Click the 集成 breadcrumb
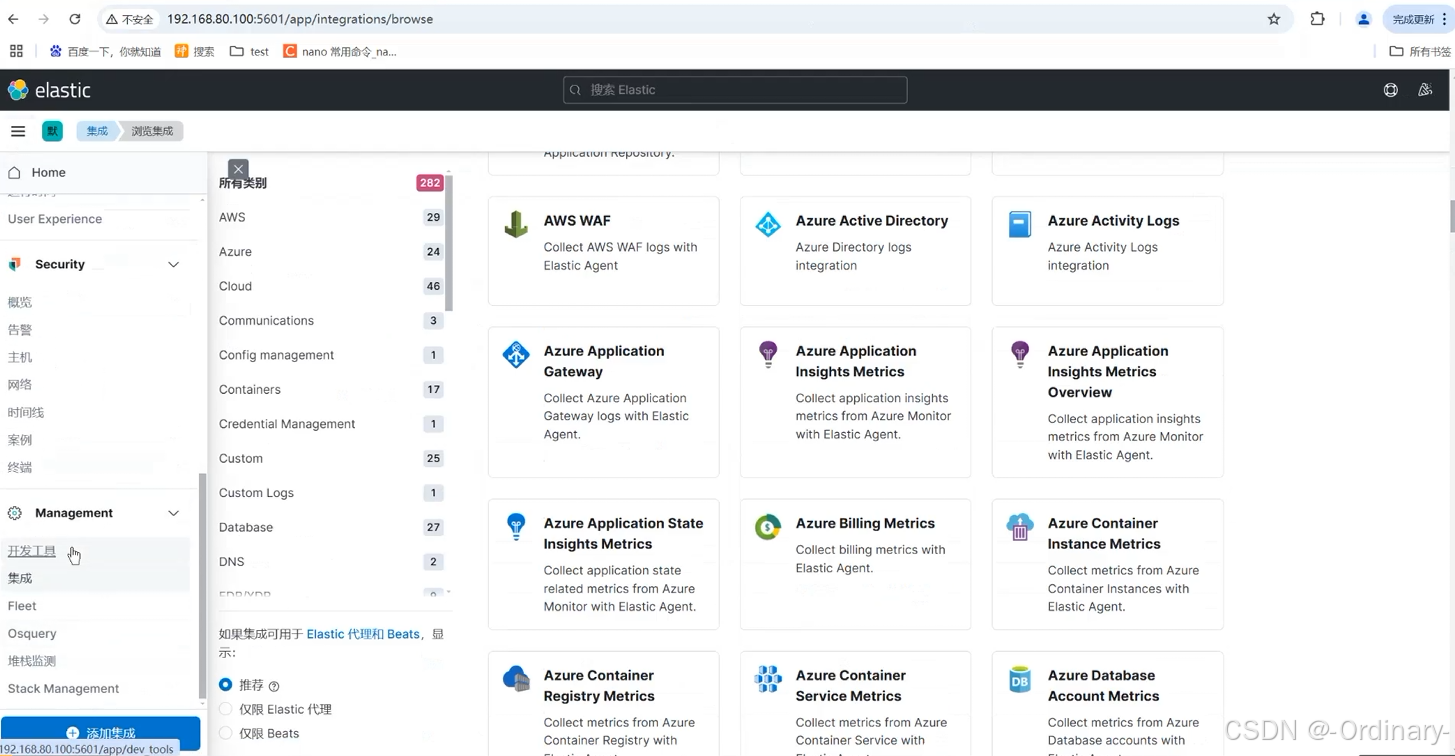The width and height of the screenshot is (1455, 756). 97,131
